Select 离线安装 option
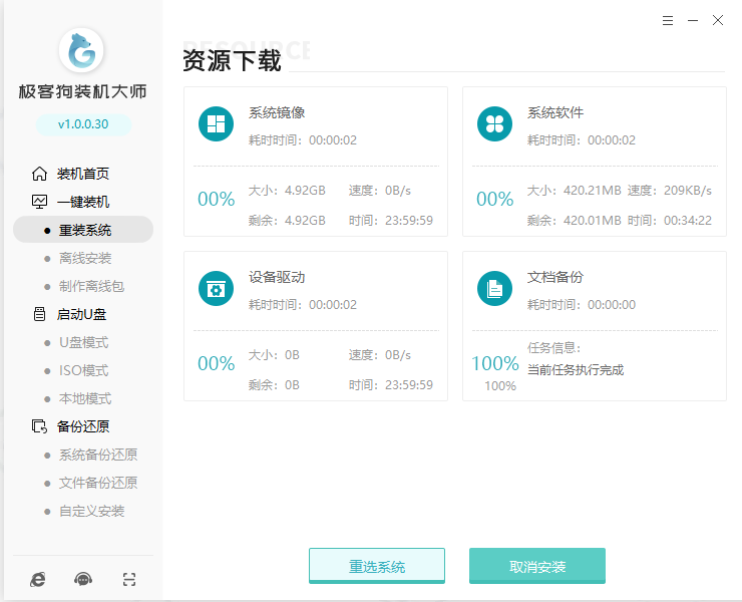This screenshot has width=742, height=602. [84, 258]
